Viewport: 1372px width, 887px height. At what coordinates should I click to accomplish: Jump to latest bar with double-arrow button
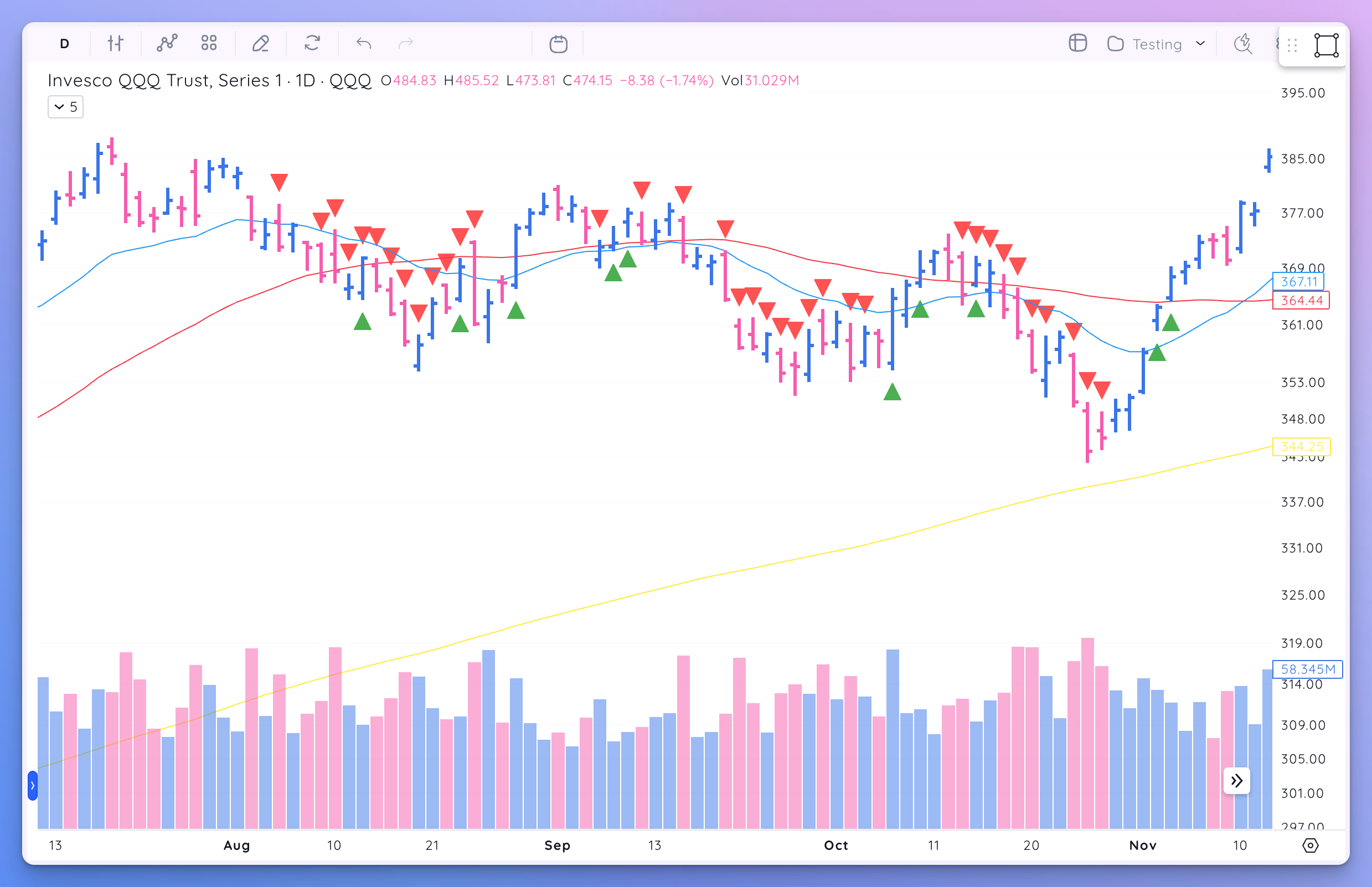[1237, 781]
